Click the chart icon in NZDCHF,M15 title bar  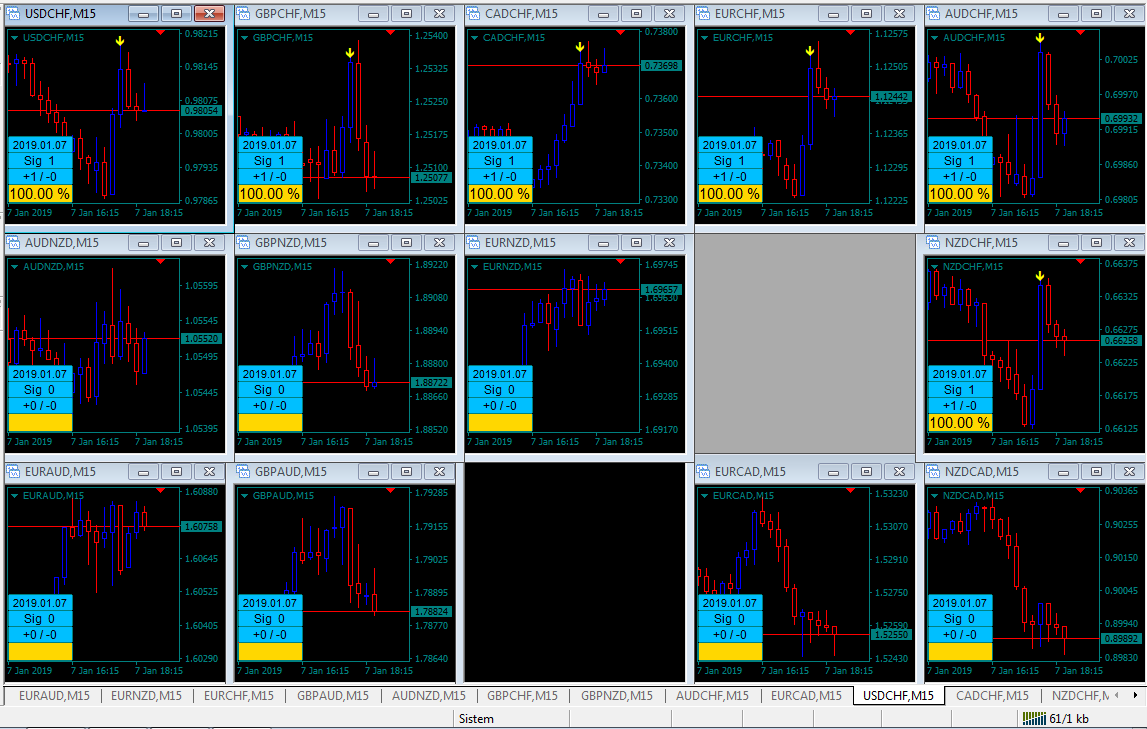pos(933,242)
